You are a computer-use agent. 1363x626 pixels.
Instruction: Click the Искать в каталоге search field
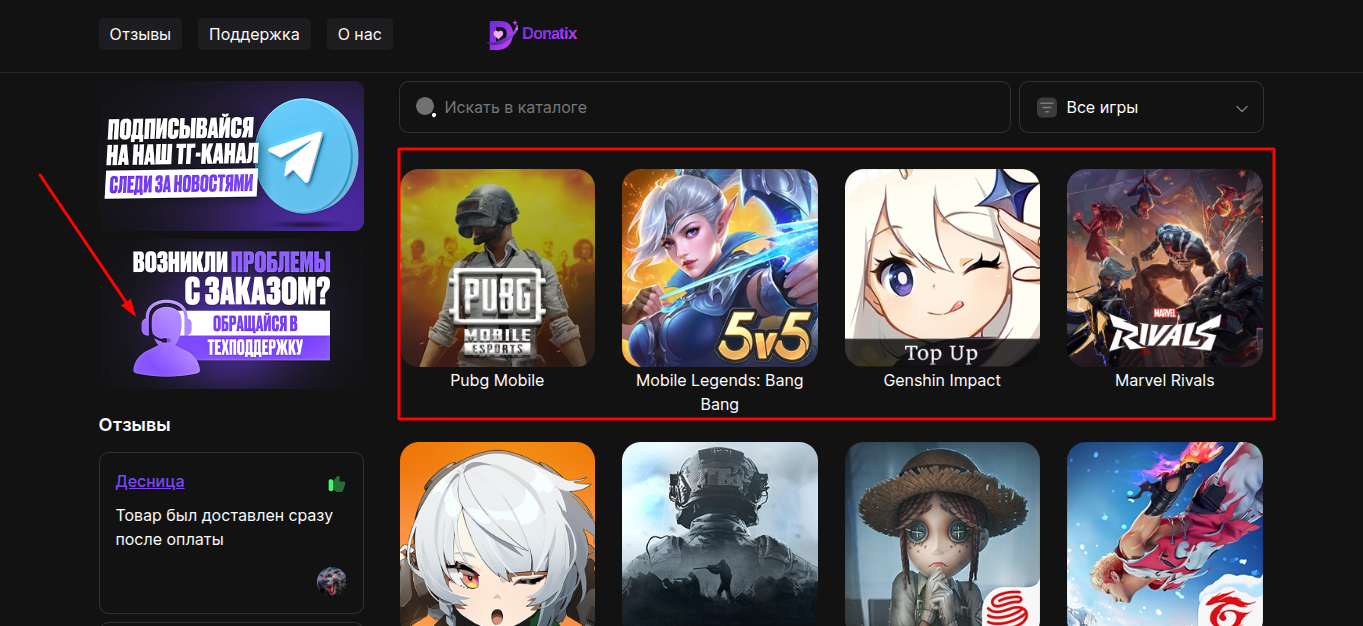(704, 107)
